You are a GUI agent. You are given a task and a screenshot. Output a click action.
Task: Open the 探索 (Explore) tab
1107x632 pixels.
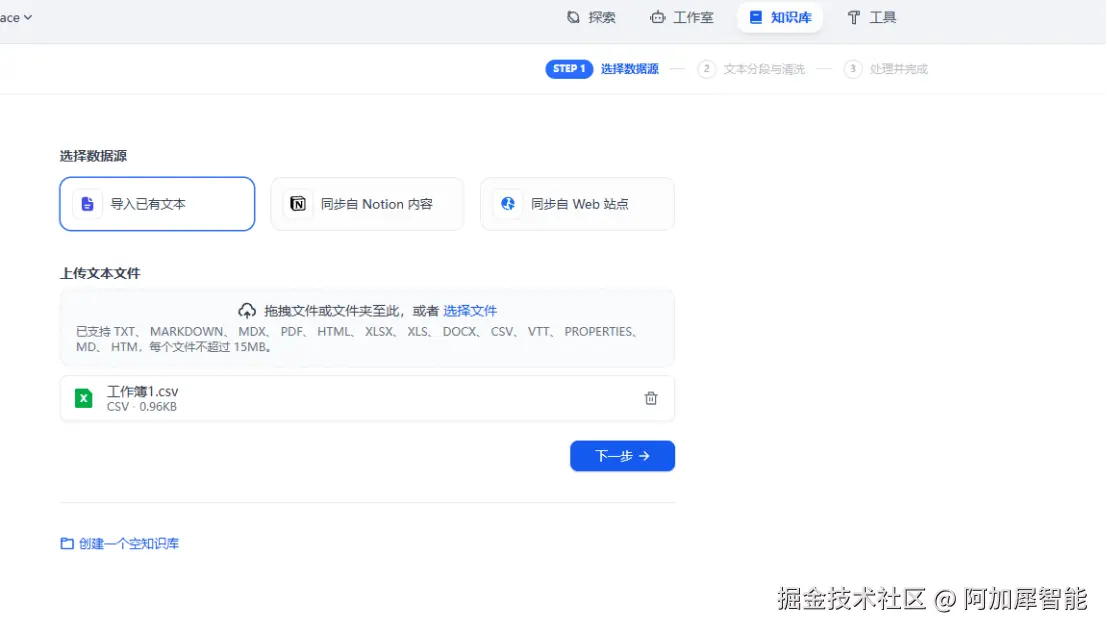[591, 18]
